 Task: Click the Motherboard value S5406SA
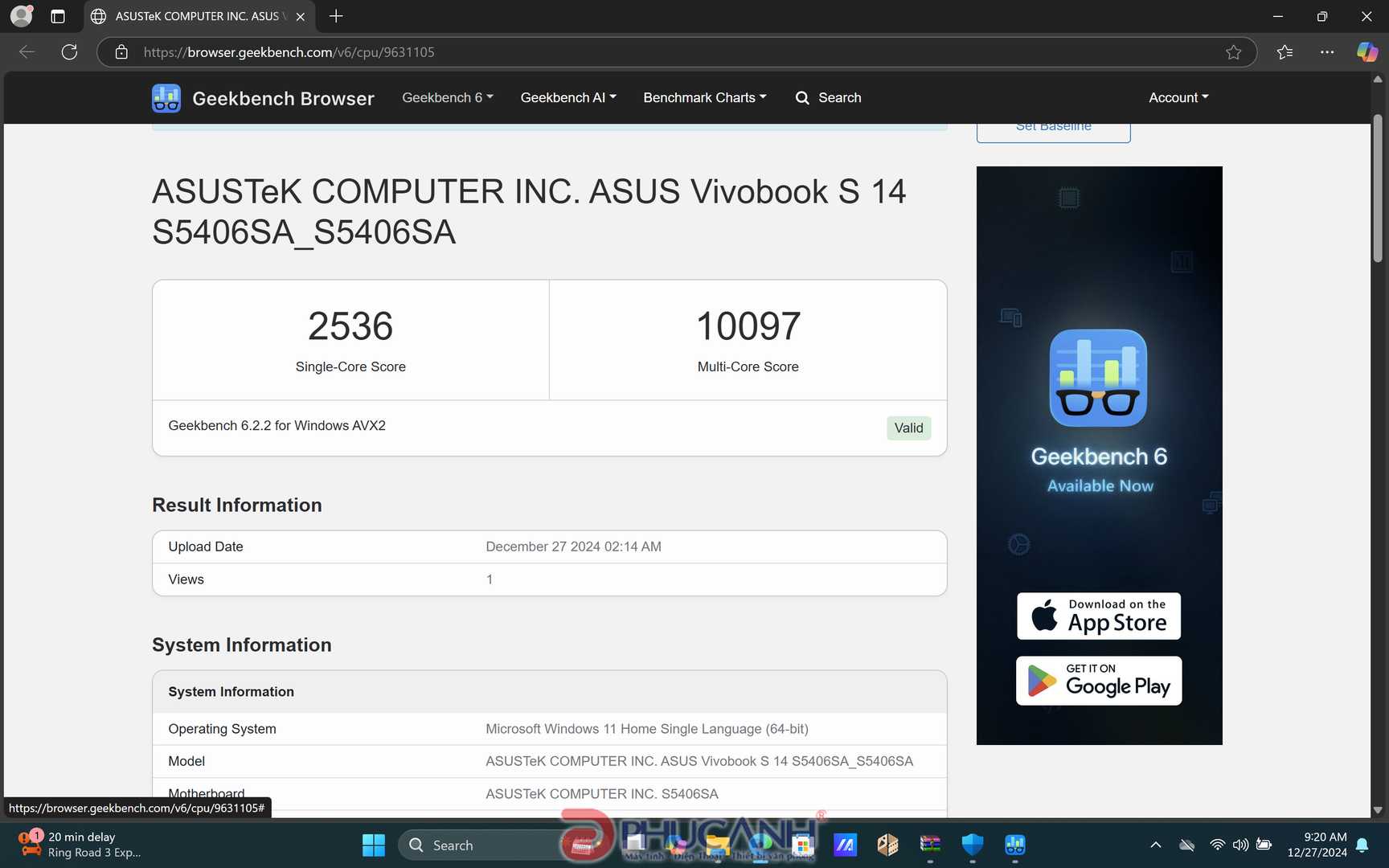(601, 794)
